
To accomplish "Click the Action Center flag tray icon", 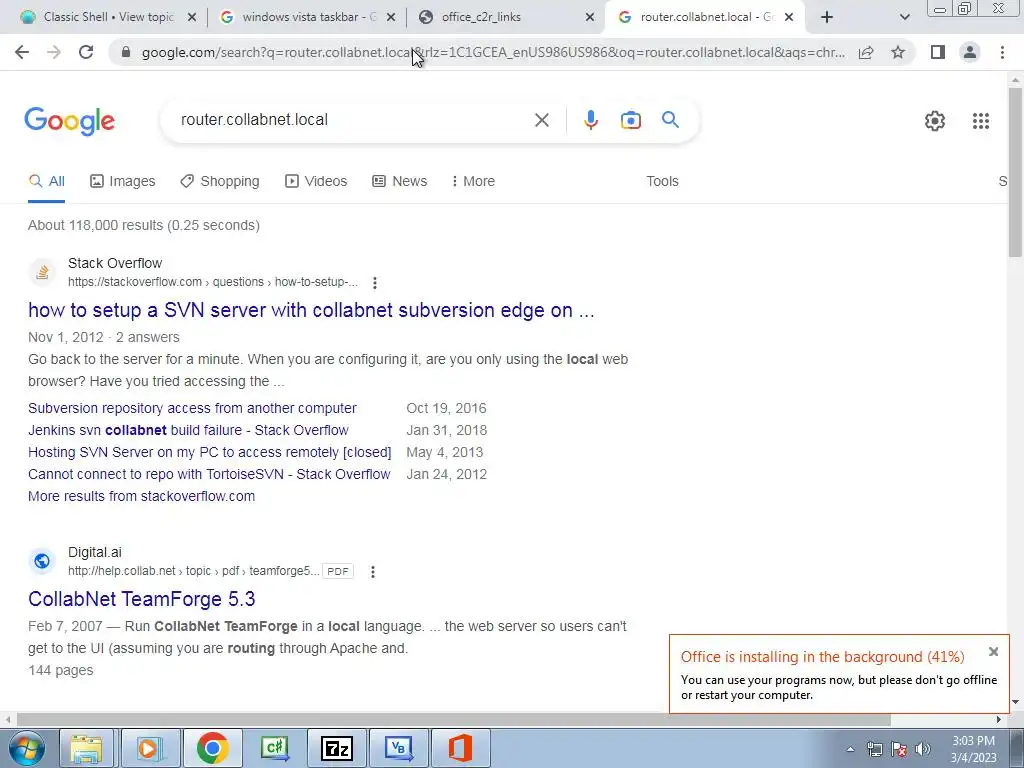I will 899,749.
